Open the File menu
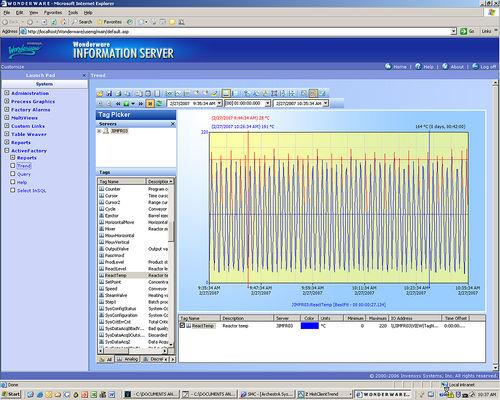The height and width of the screenshot is (400, 500). [7, 13]
